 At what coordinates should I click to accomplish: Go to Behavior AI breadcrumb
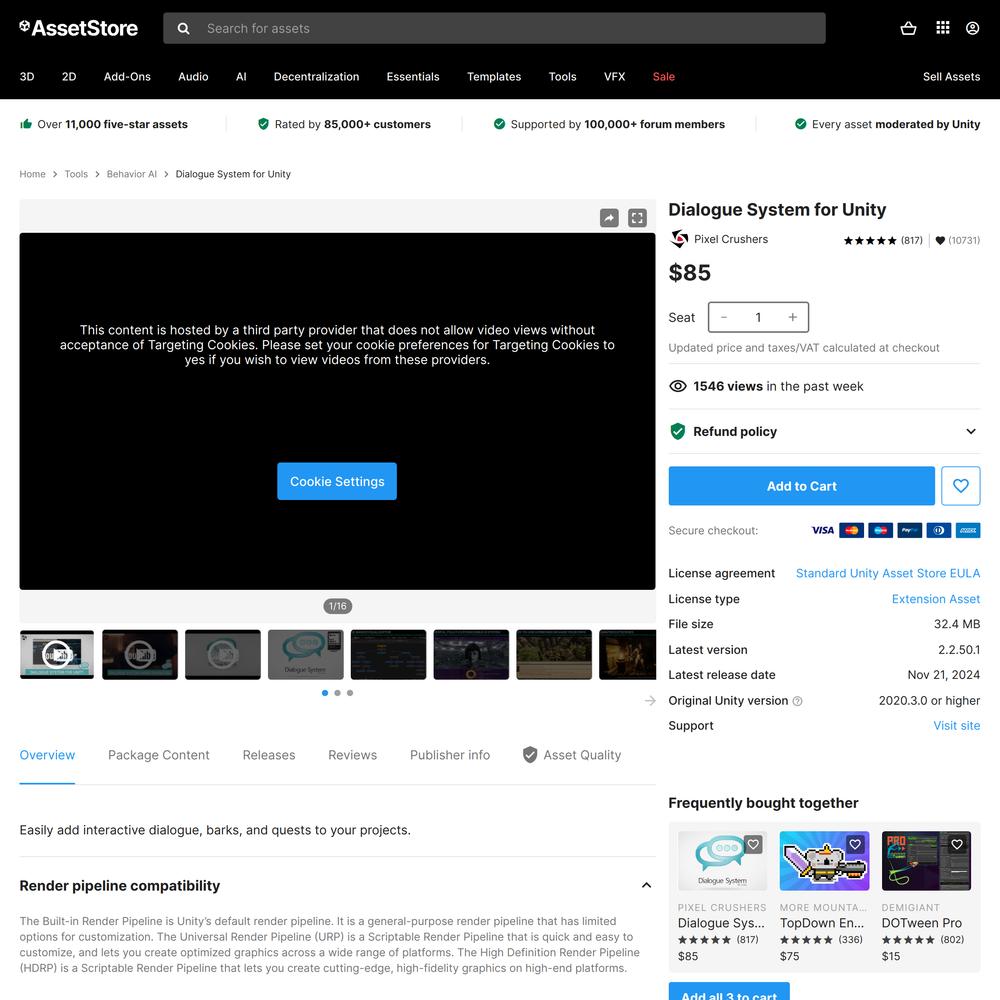131,174
